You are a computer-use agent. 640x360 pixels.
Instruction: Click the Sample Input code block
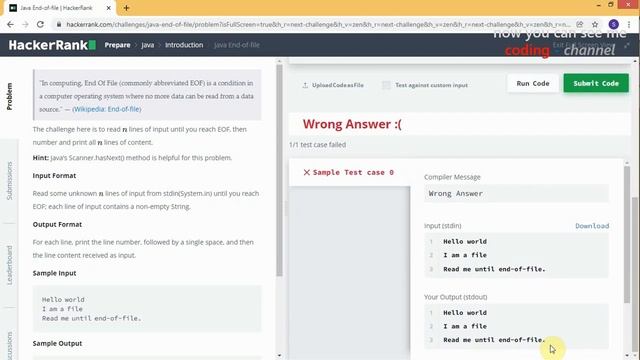coord(147,309)
